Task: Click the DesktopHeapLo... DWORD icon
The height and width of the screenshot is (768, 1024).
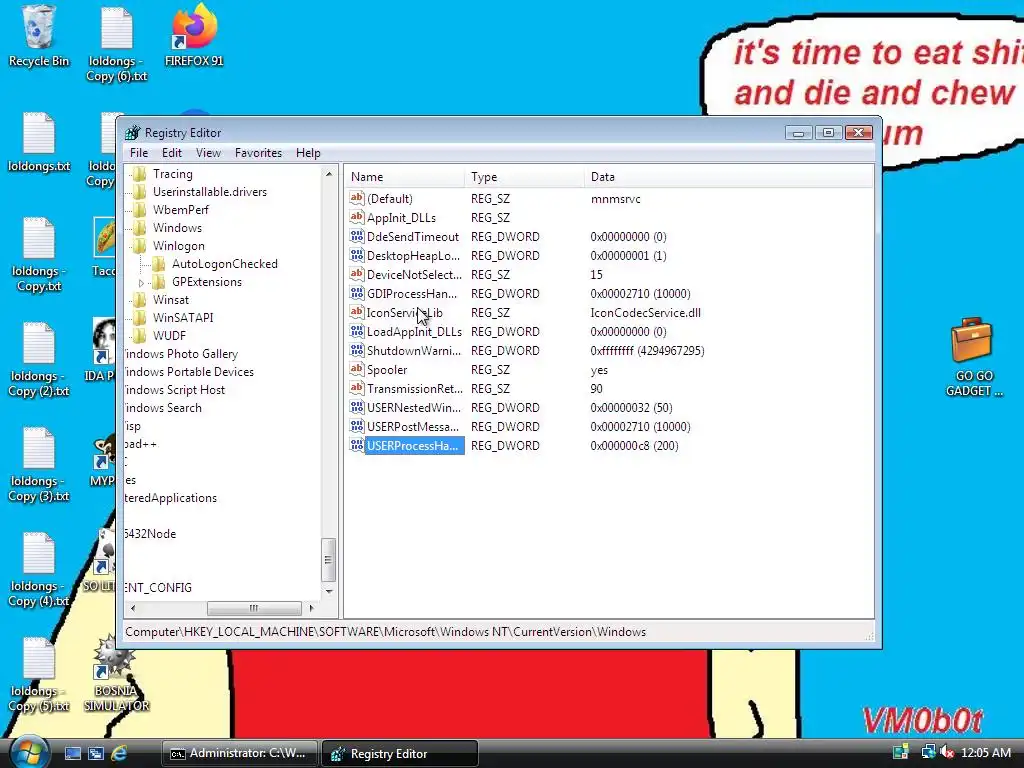Action: [357, 255]
